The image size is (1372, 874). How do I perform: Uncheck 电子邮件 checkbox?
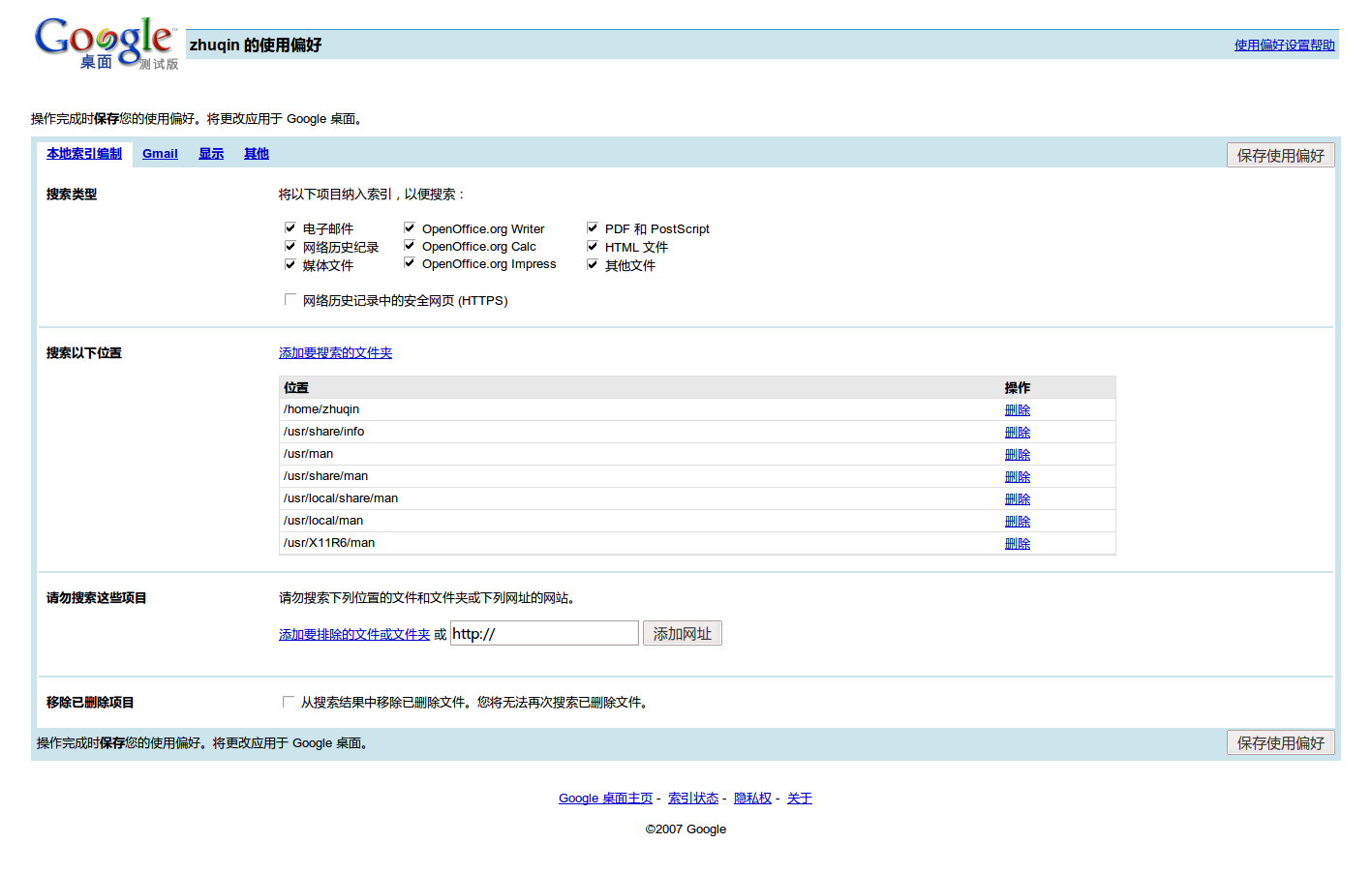point(290,228)
